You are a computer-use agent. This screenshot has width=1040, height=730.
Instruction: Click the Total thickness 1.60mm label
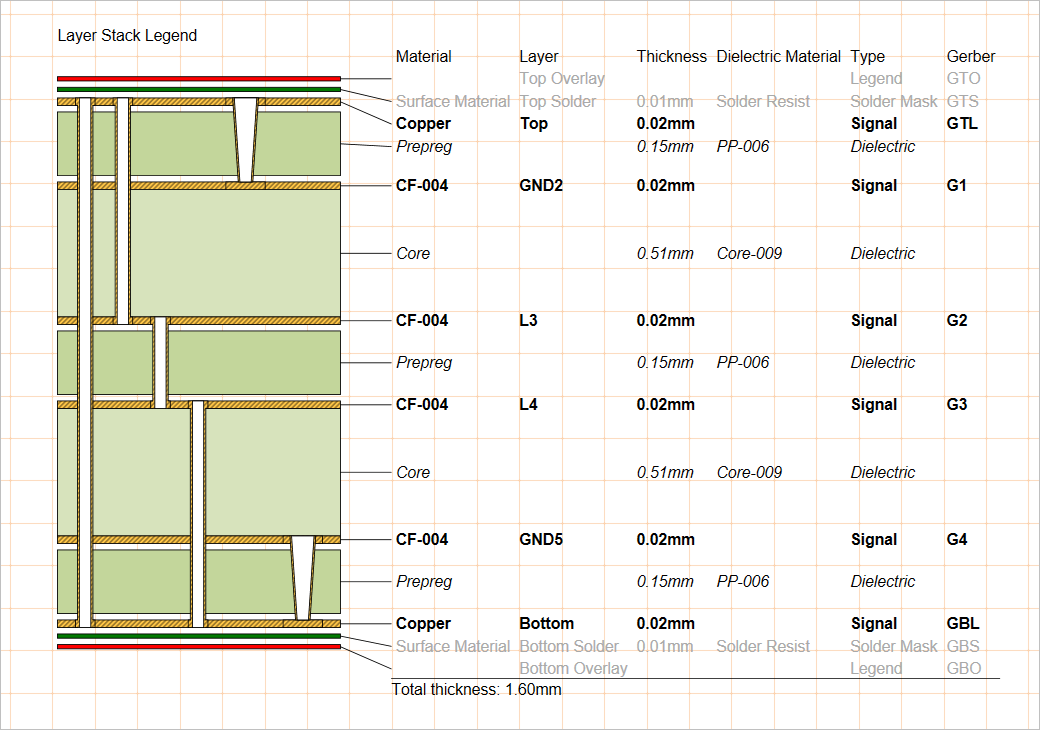pyautogui.click(x=478, y=689)
